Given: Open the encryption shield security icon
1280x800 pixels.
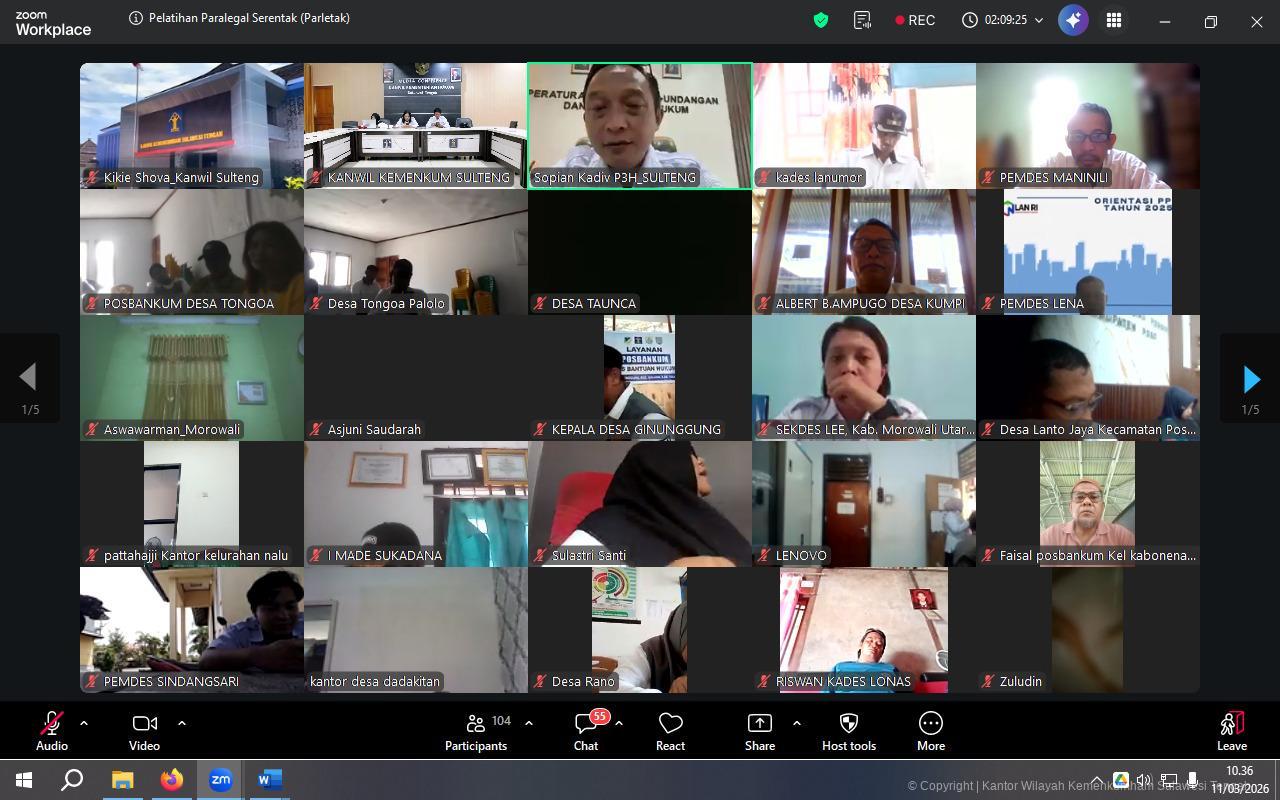Looking at the screenshot, I should coord(821,20).
